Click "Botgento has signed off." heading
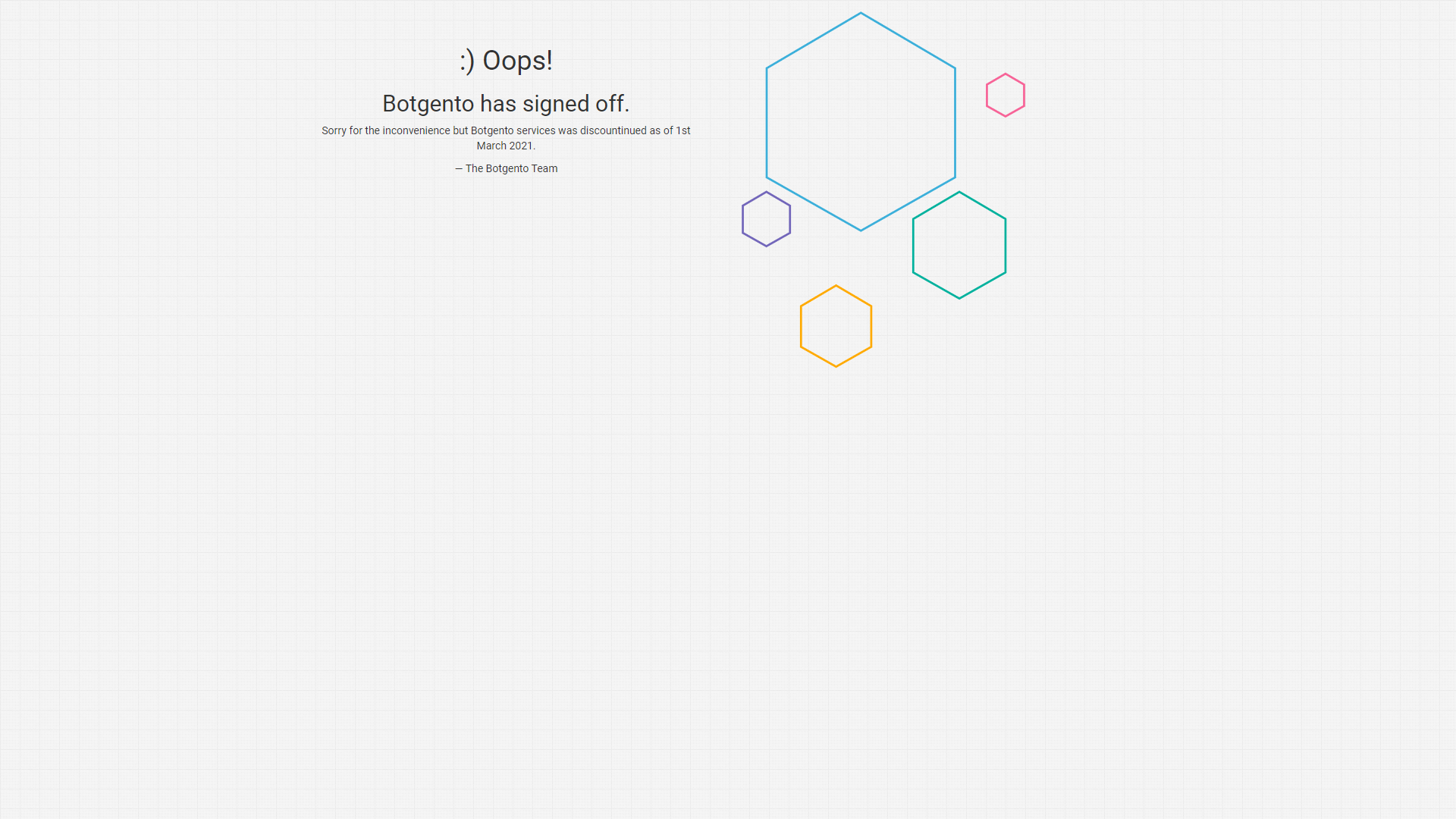The height and width of the screenshot is (819, 1456). (506, 103)
